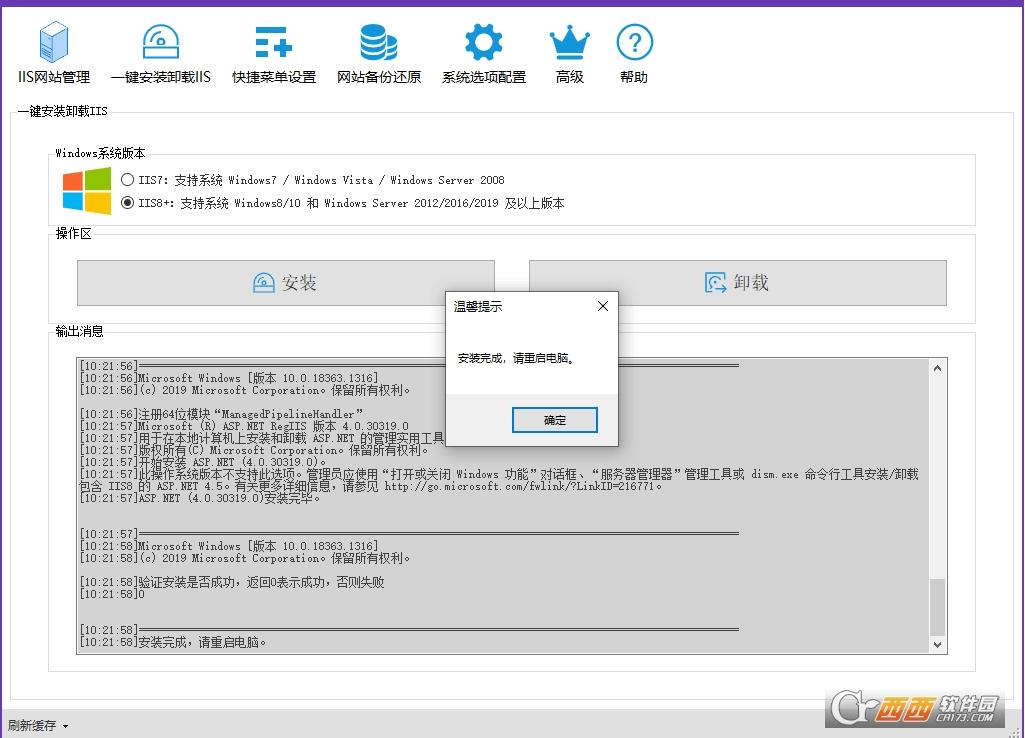The width and height of the screenshot is (1025, 738).
Task: Select the IIS7 radio option
Action: [x=127, y=180]
